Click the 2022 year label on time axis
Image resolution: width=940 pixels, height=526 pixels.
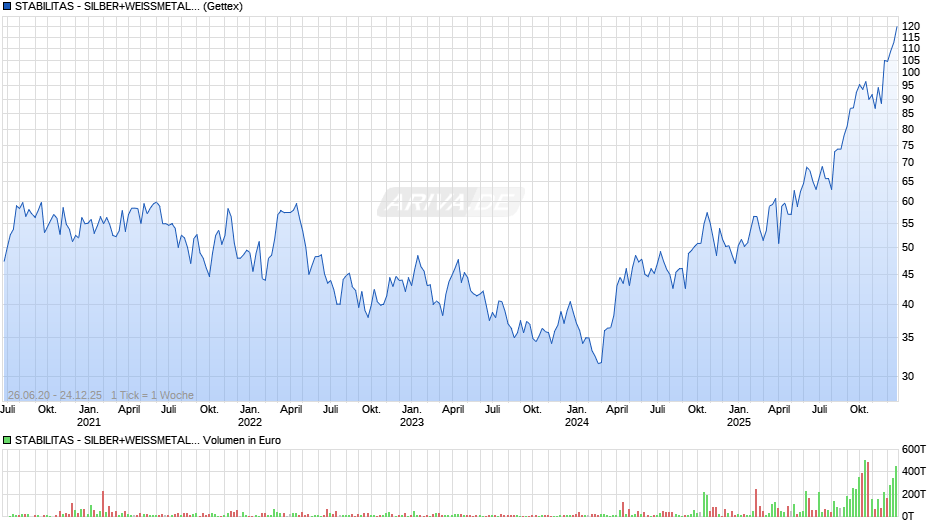pos(250,422)
